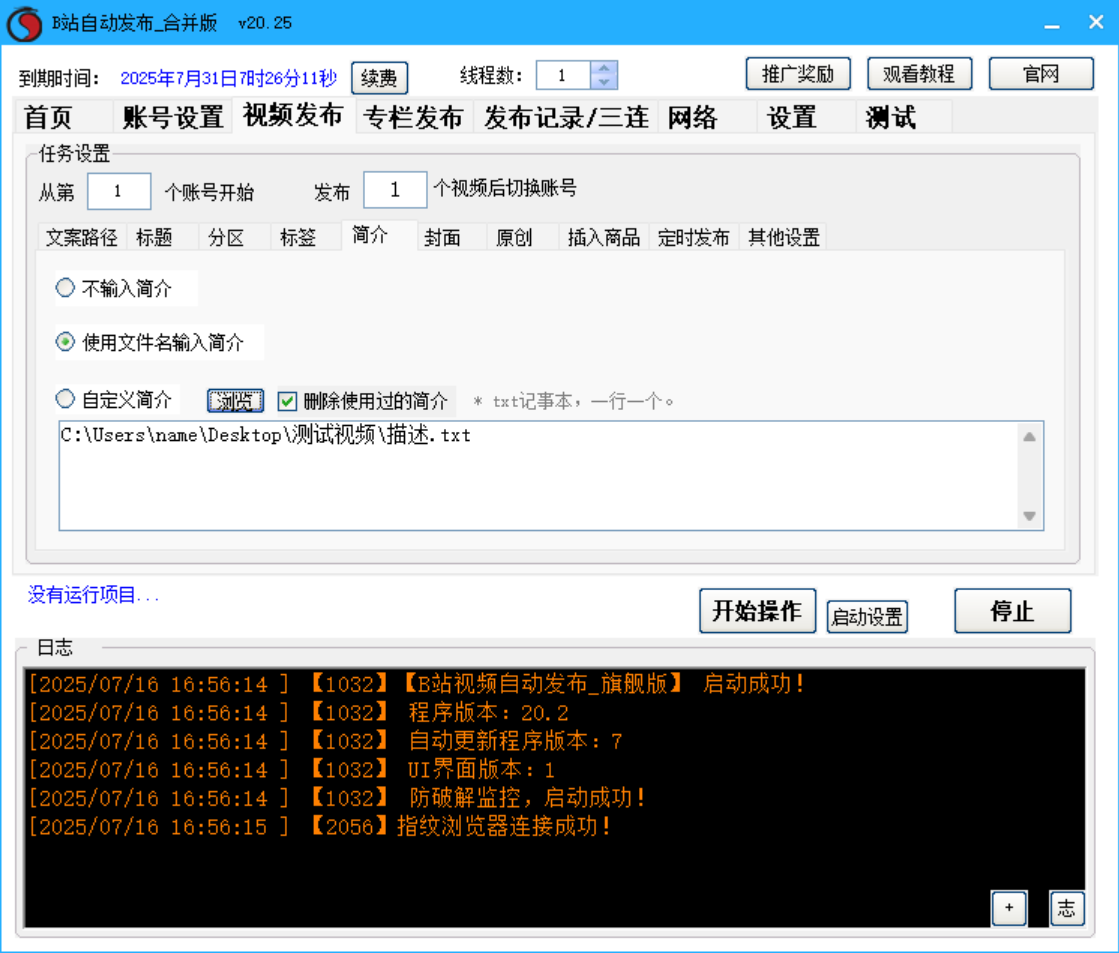
Task: Open 发布记录/三连 main tab
Action: [566, 117]
